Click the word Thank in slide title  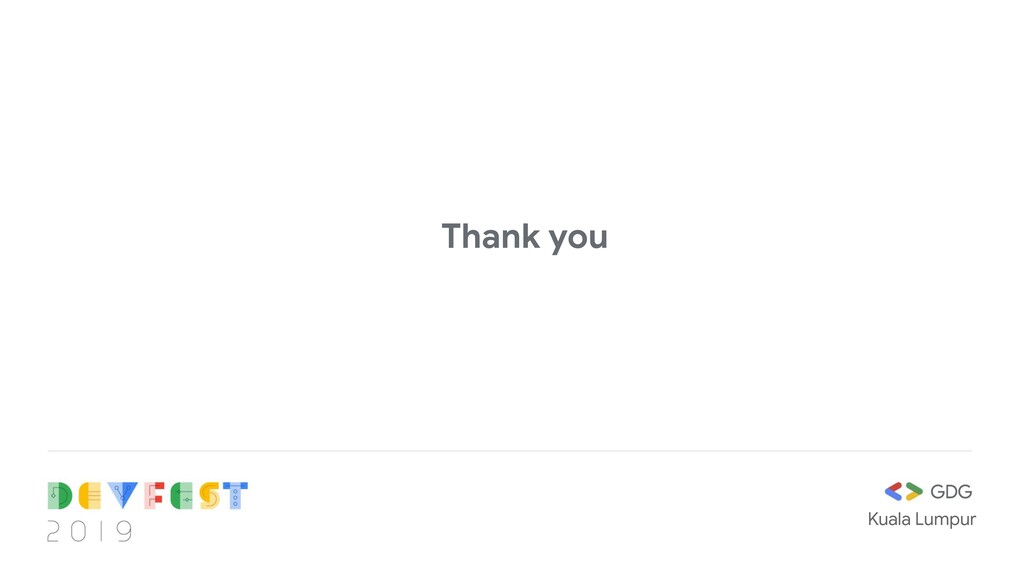(491, 236)
